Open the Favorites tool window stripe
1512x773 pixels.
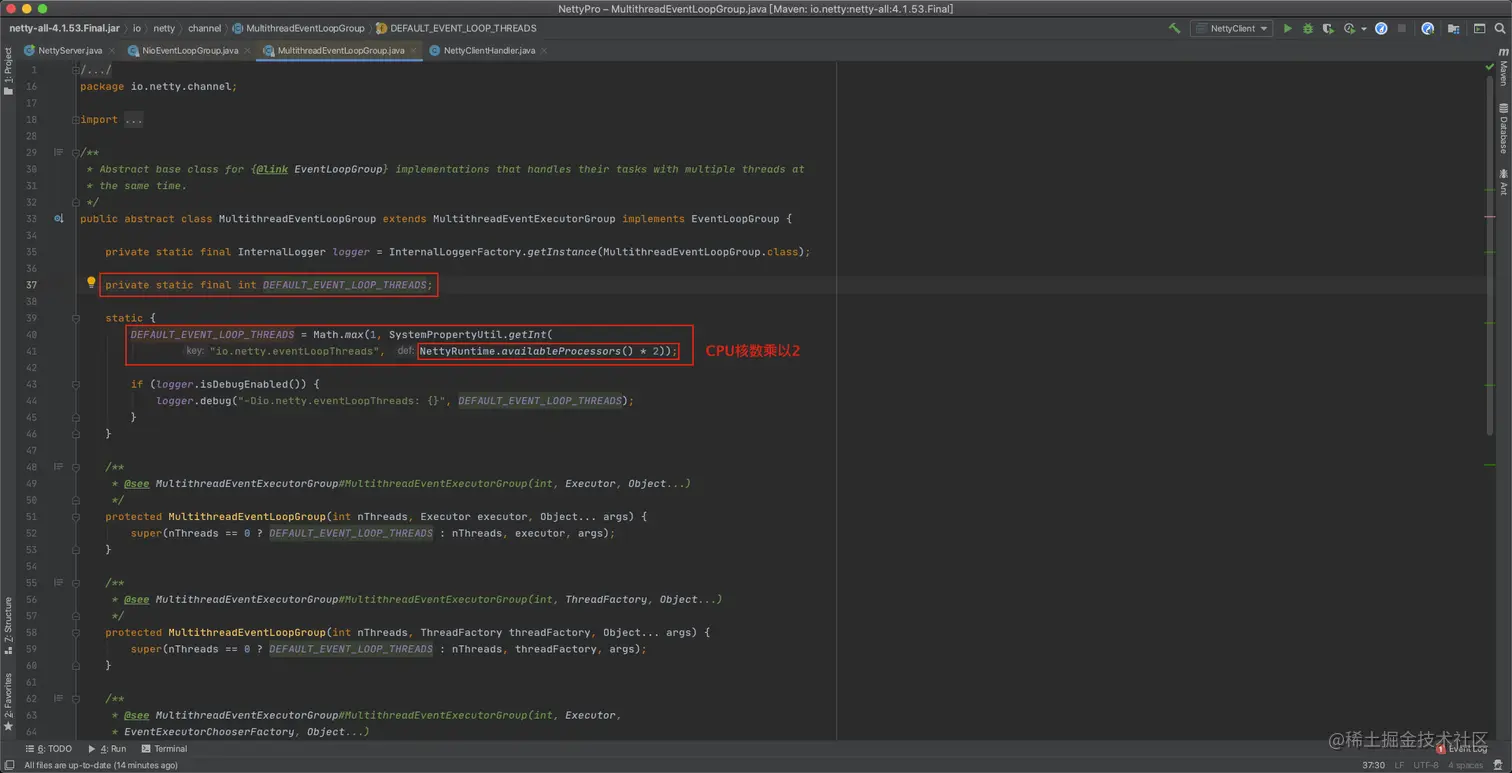(x=8, y=701)
